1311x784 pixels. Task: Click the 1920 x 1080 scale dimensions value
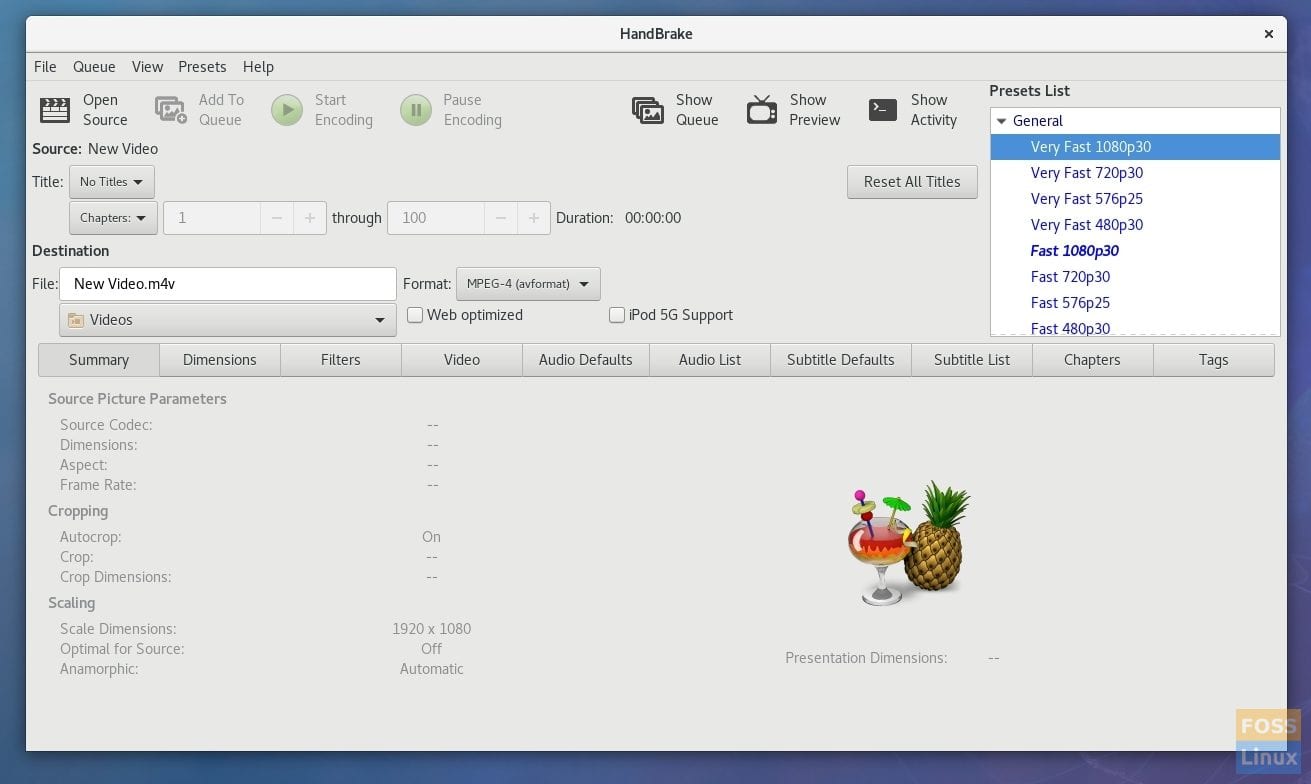tap(431, 629)
